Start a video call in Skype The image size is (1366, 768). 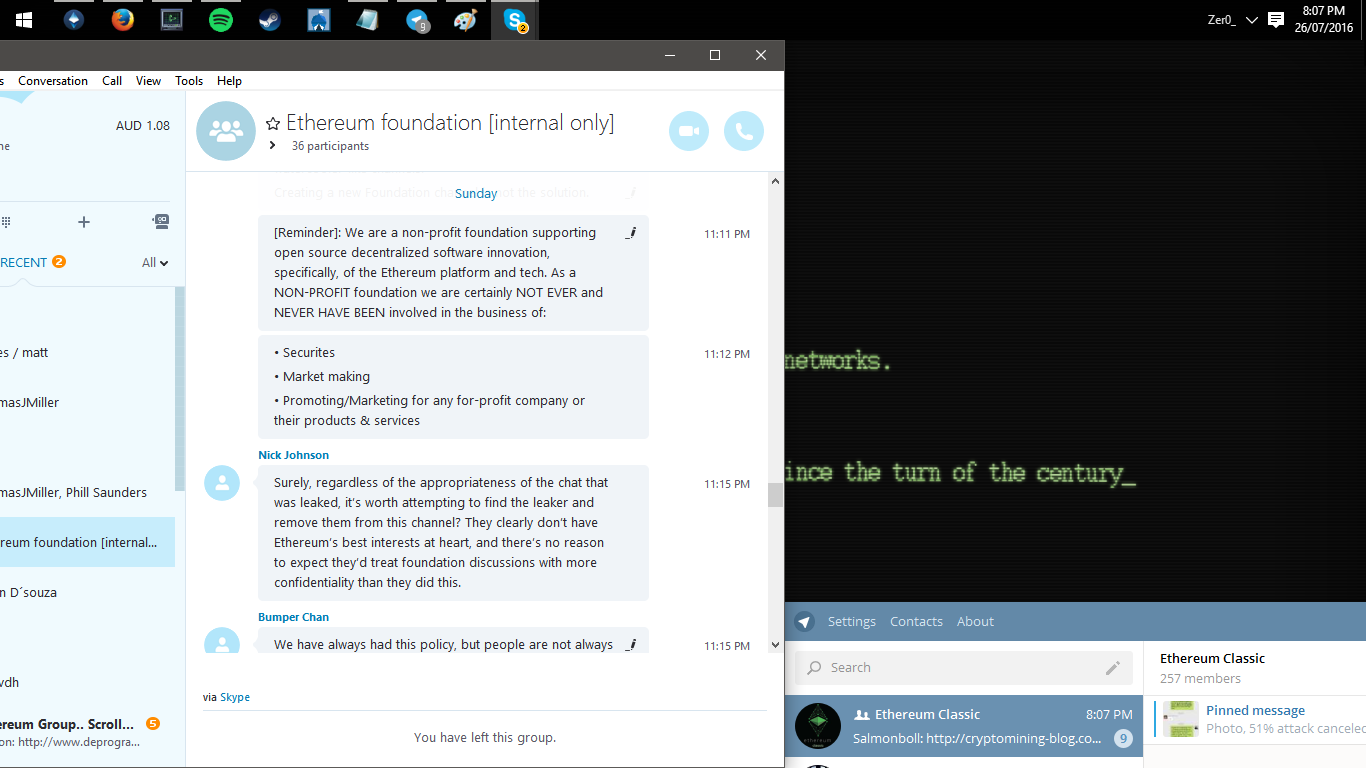(689, 131)
